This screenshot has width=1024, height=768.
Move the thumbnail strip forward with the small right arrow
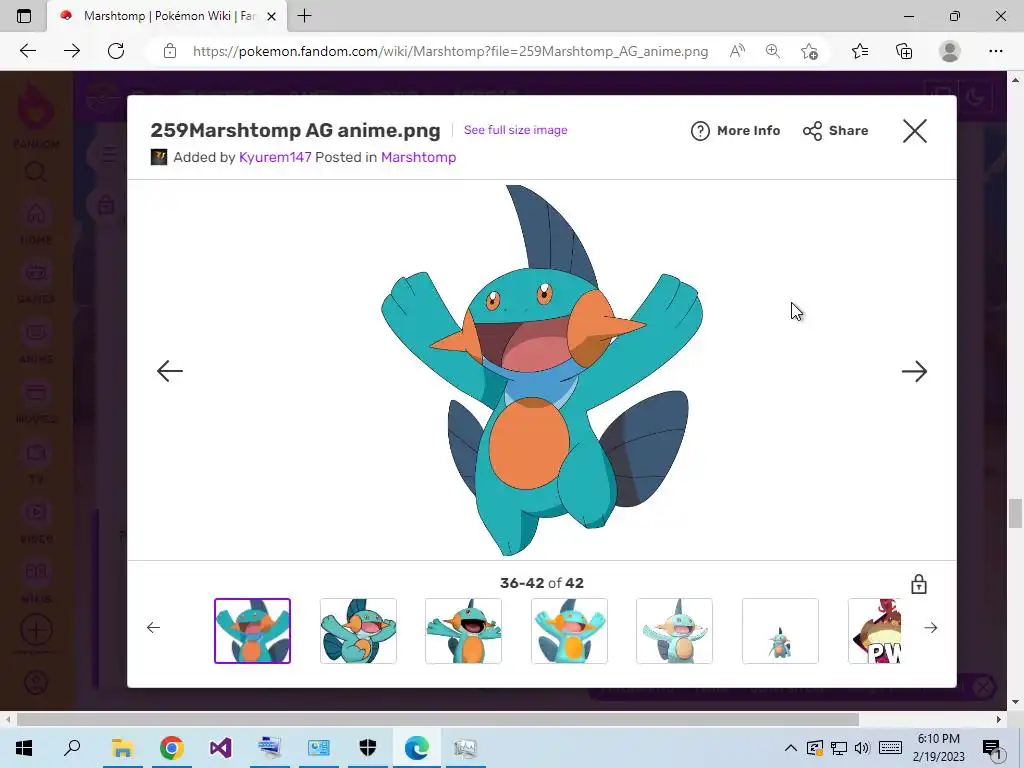pos(931,628)
